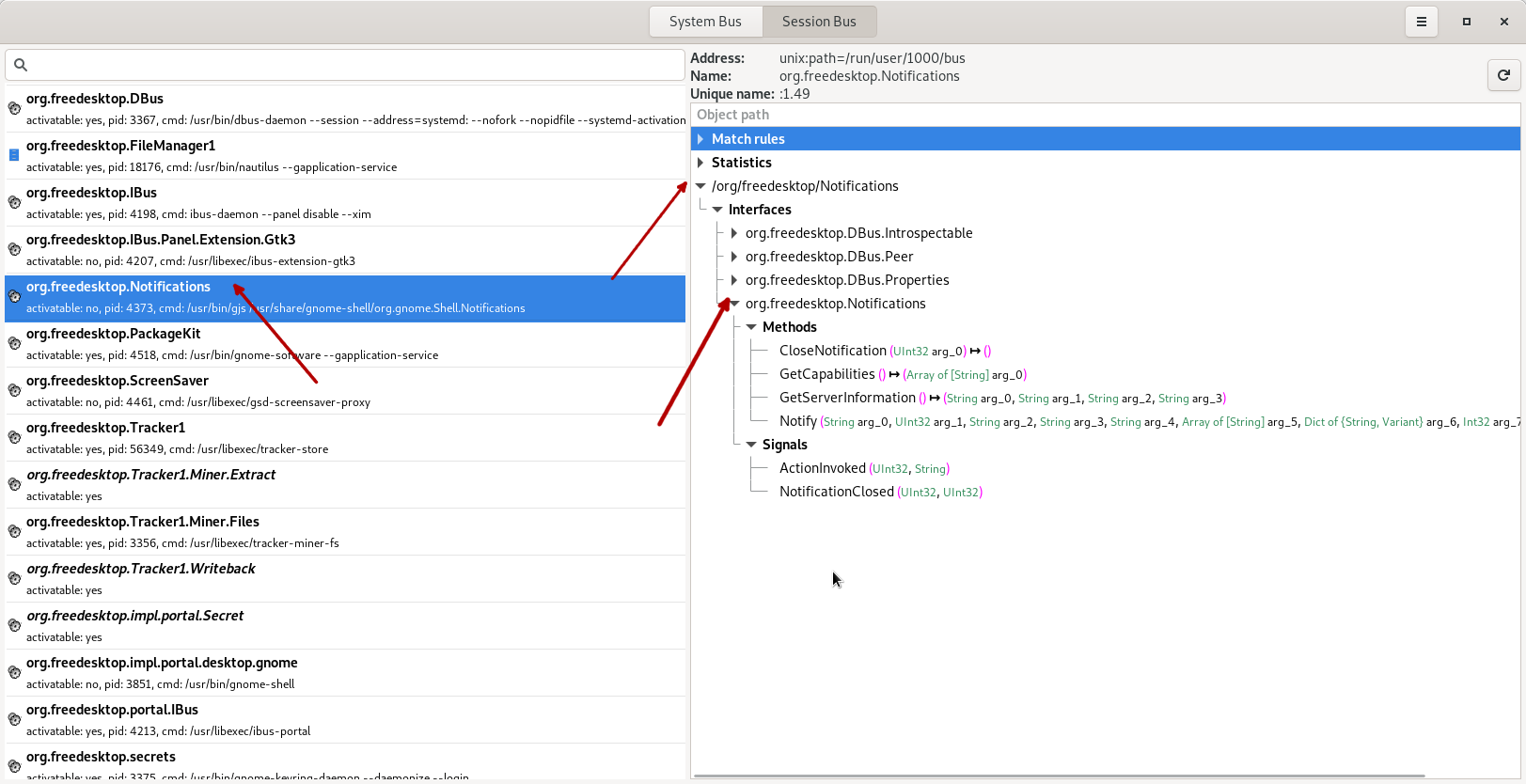Collapse the /org/freedesktop/Notifications object path
Viewport: 1526px width, 784px height.
[x=700, y=186]
